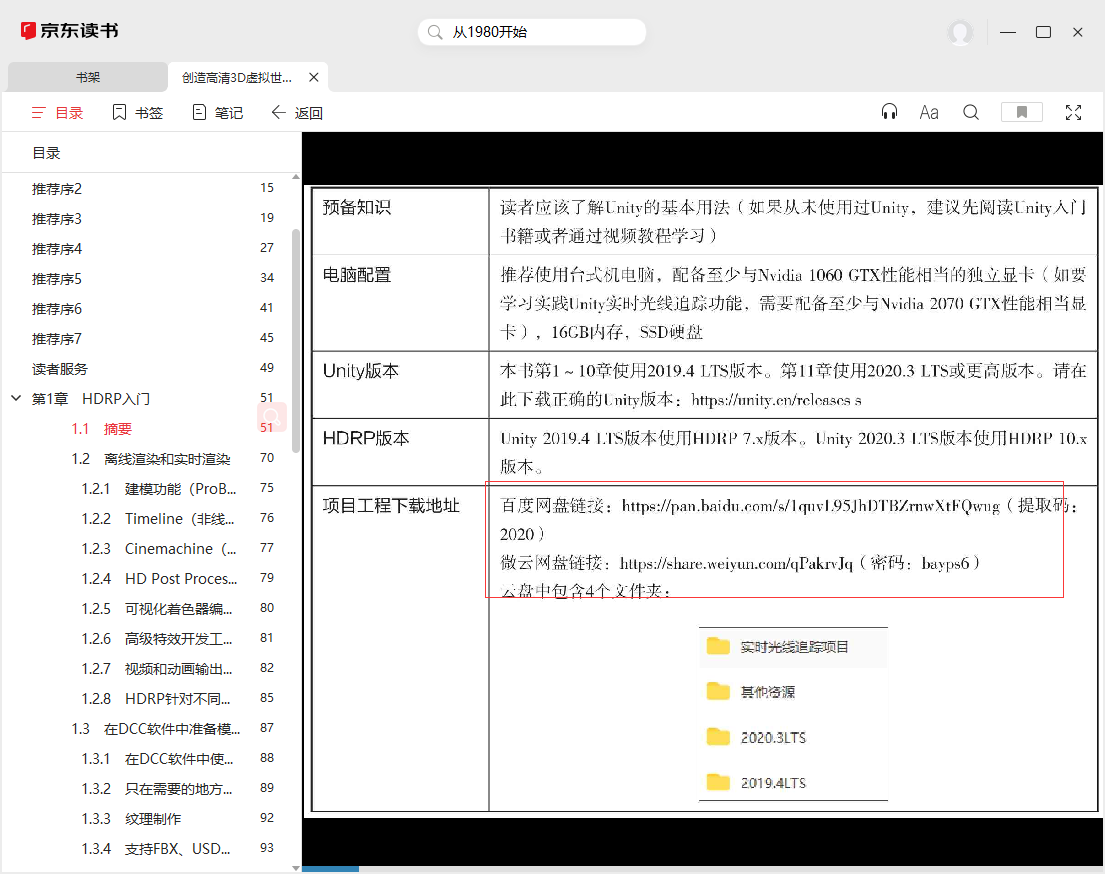
Task: Jump to 第1章 HDRP入门 chapter
Action: point(90,399)
